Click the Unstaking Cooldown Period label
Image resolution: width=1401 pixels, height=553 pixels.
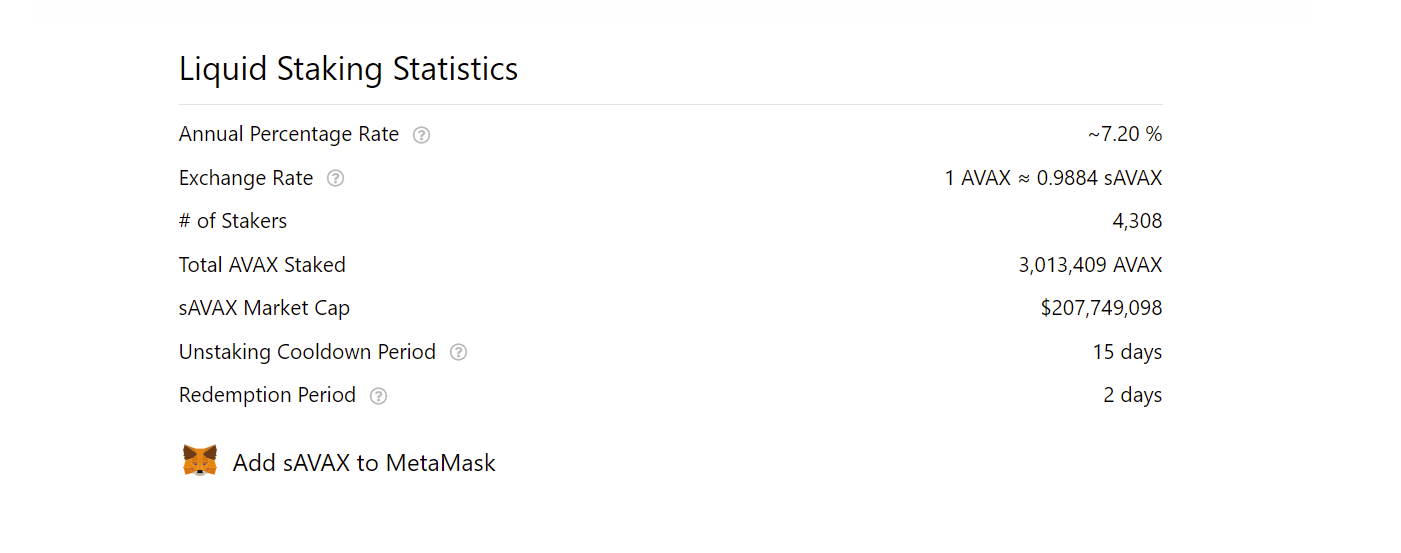click(307, 352)
